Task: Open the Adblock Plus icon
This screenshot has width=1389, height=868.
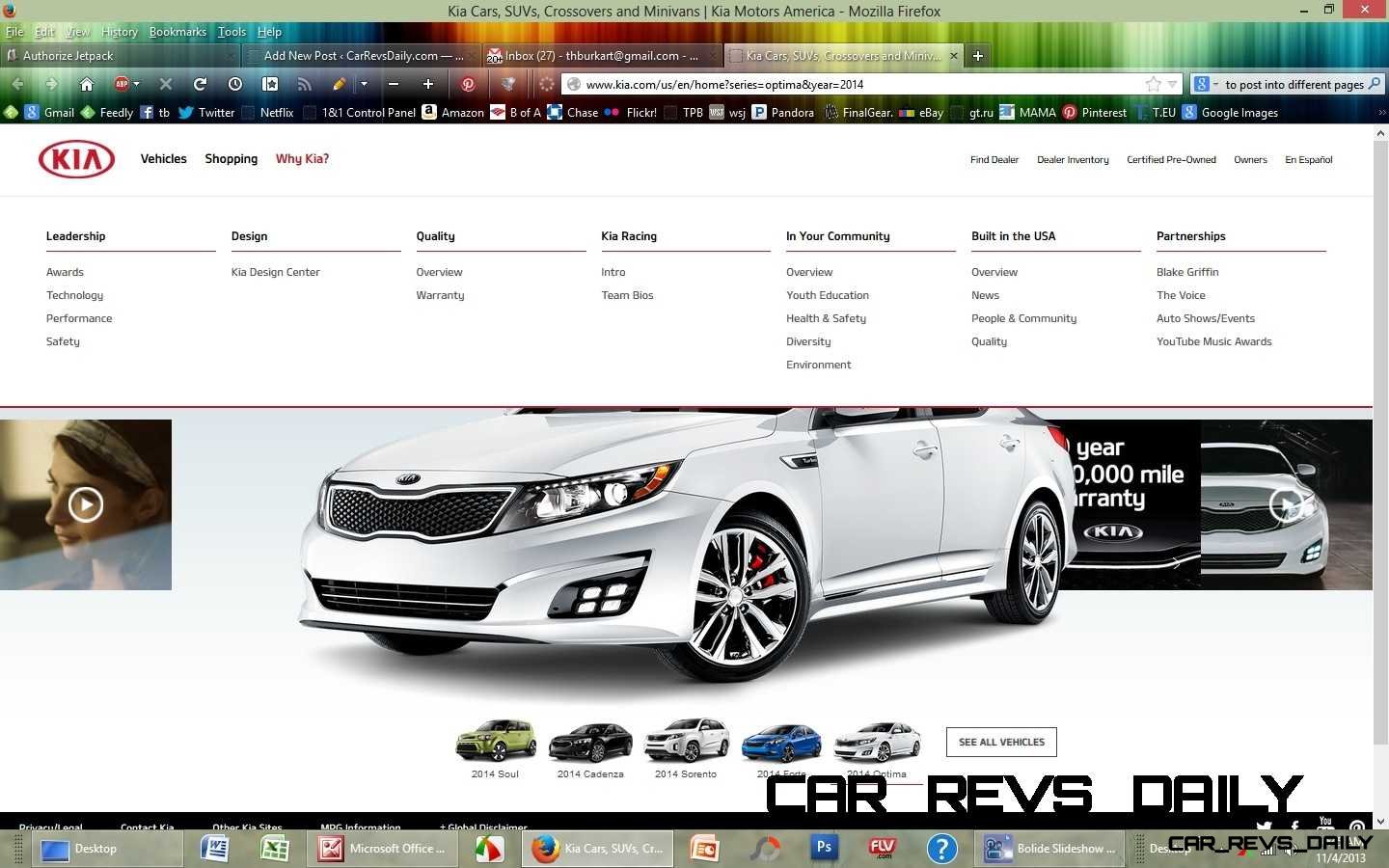Action: click(122, 84)
